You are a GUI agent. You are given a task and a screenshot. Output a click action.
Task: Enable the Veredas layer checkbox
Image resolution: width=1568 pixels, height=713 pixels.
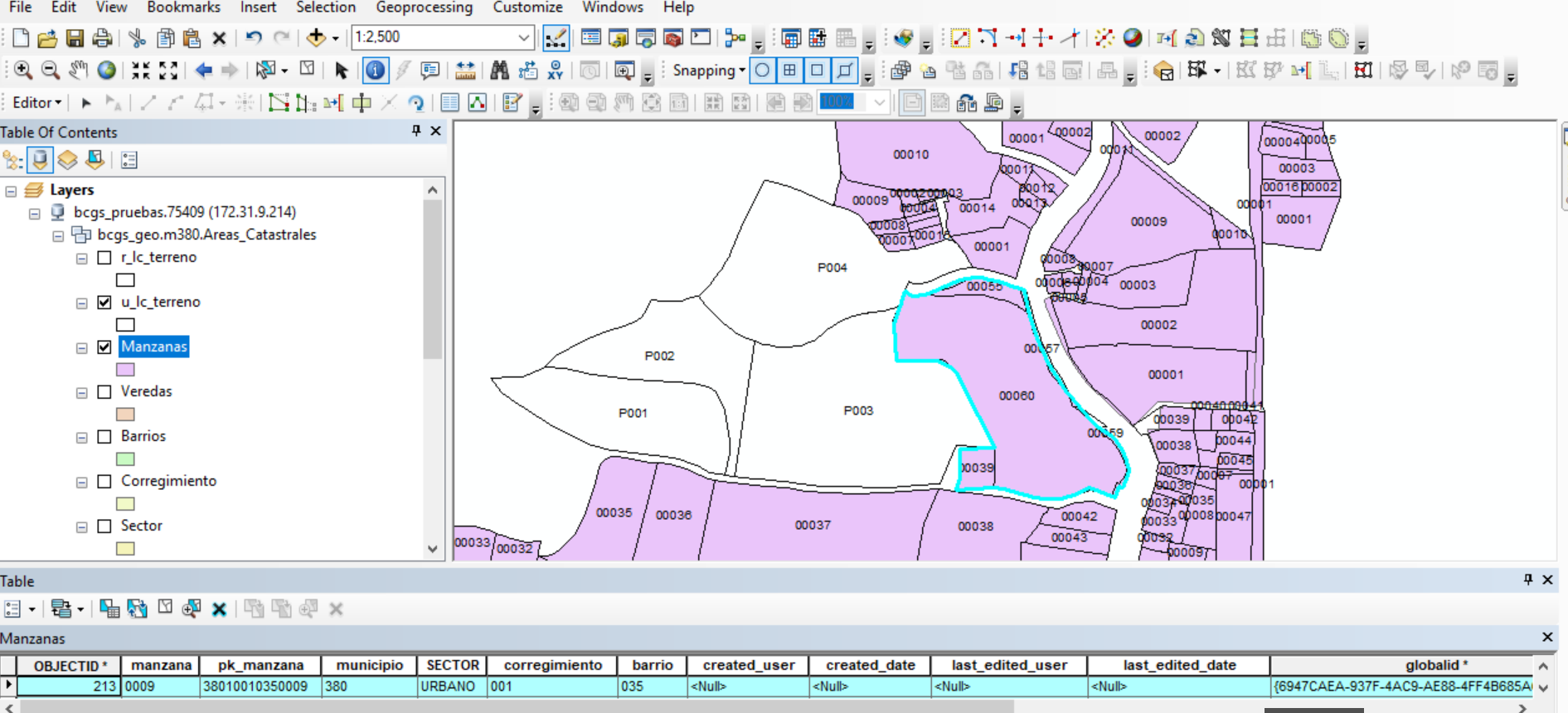pos(104,392)
